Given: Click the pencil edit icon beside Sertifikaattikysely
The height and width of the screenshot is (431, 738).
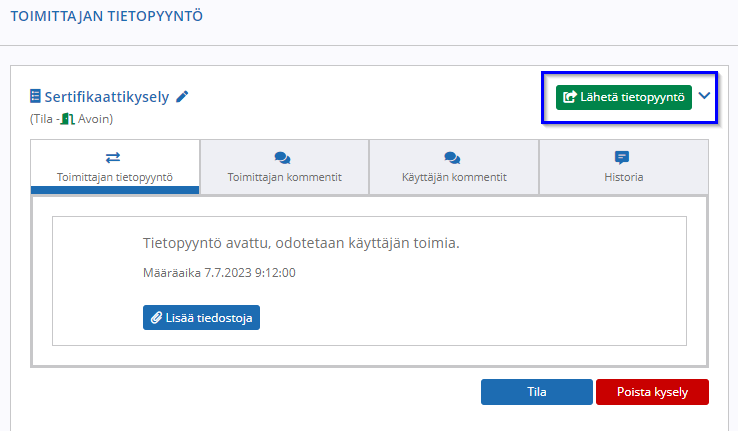Looking at the screenshot, I should pyautogui.click(x=182, y=97).
